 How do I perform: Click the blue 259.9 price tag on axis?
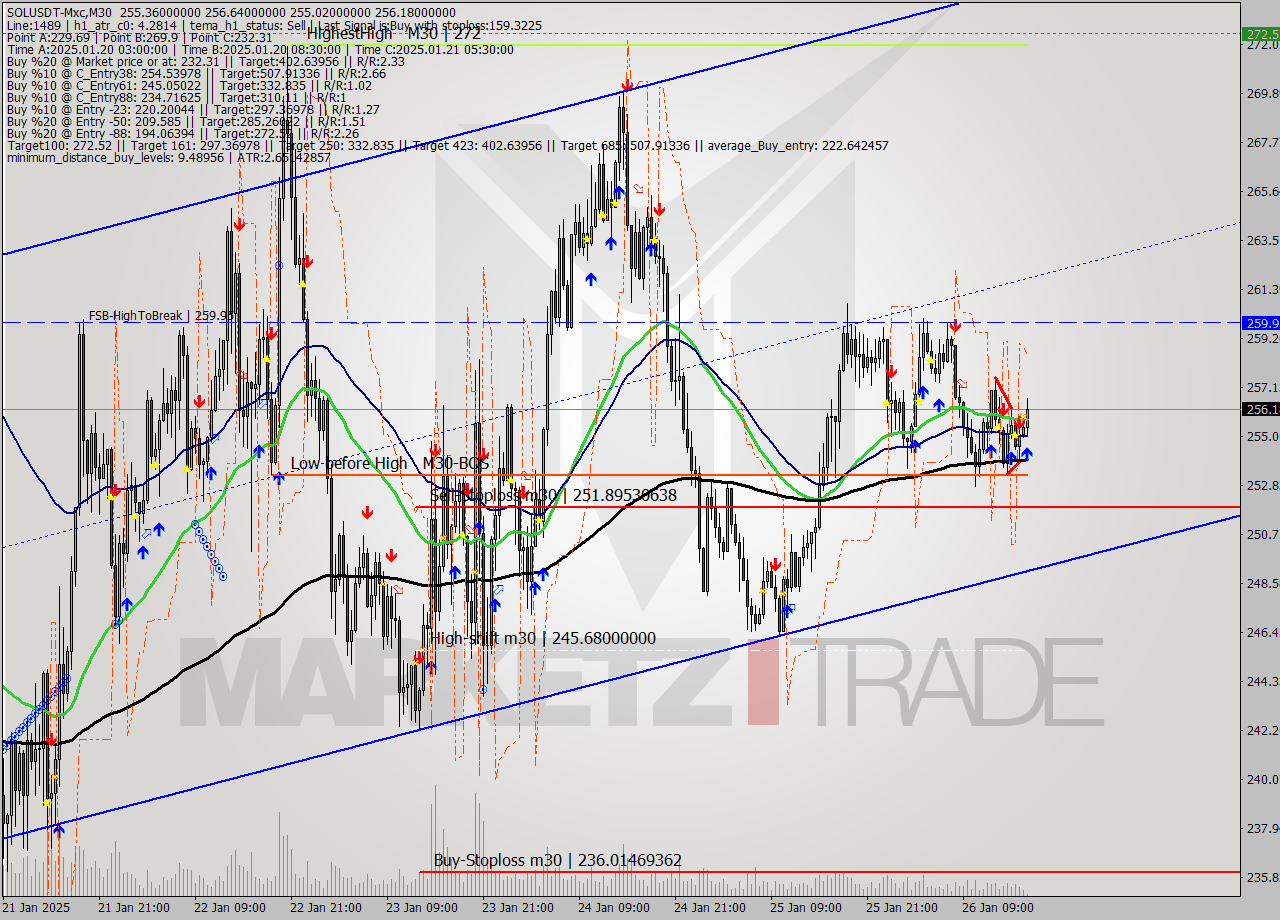[x=1261, y=322]
